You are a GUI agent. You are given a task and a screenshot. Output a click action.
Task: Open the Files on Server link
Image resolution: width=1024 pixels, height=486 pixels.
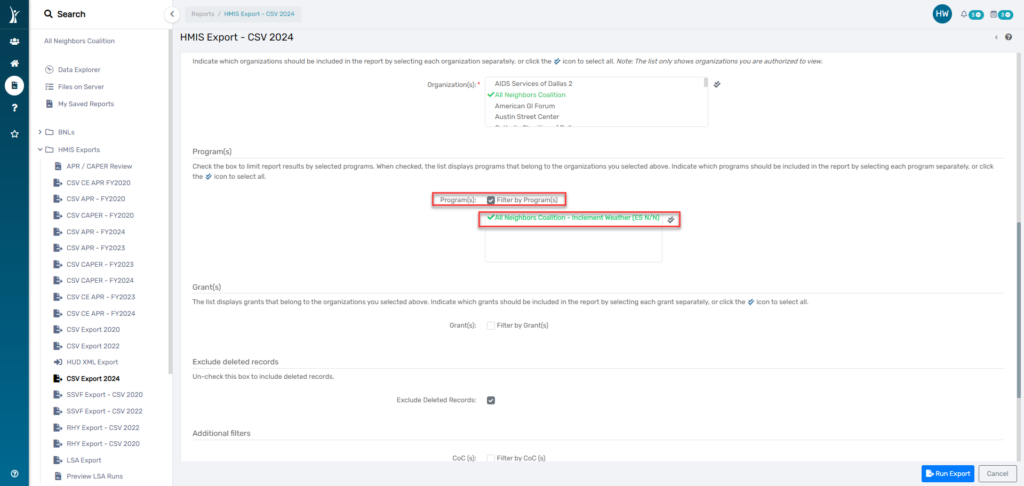point(81,86)
